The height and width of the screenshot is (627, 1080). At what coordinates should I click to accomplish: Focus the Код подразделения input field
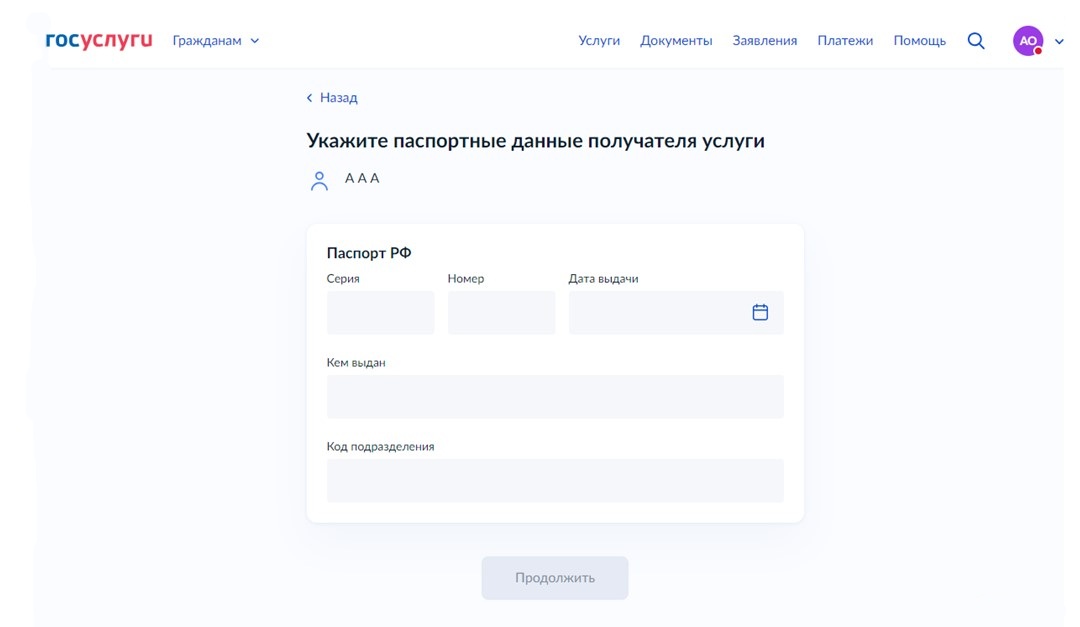[x=555, y=480]
